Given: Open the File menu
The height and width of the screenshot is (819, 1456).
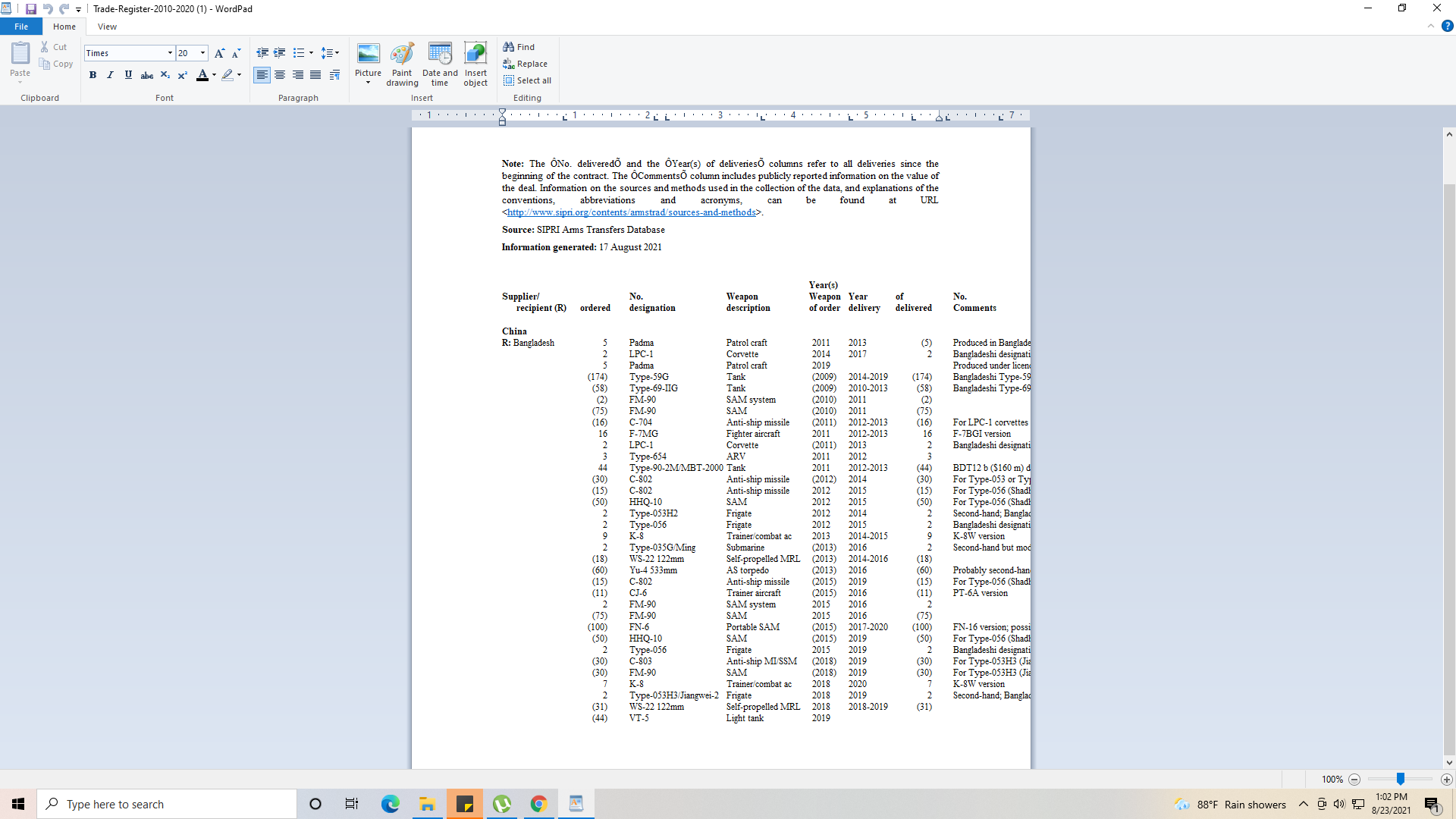Looking at the screenshot, I should pos(21,27).
